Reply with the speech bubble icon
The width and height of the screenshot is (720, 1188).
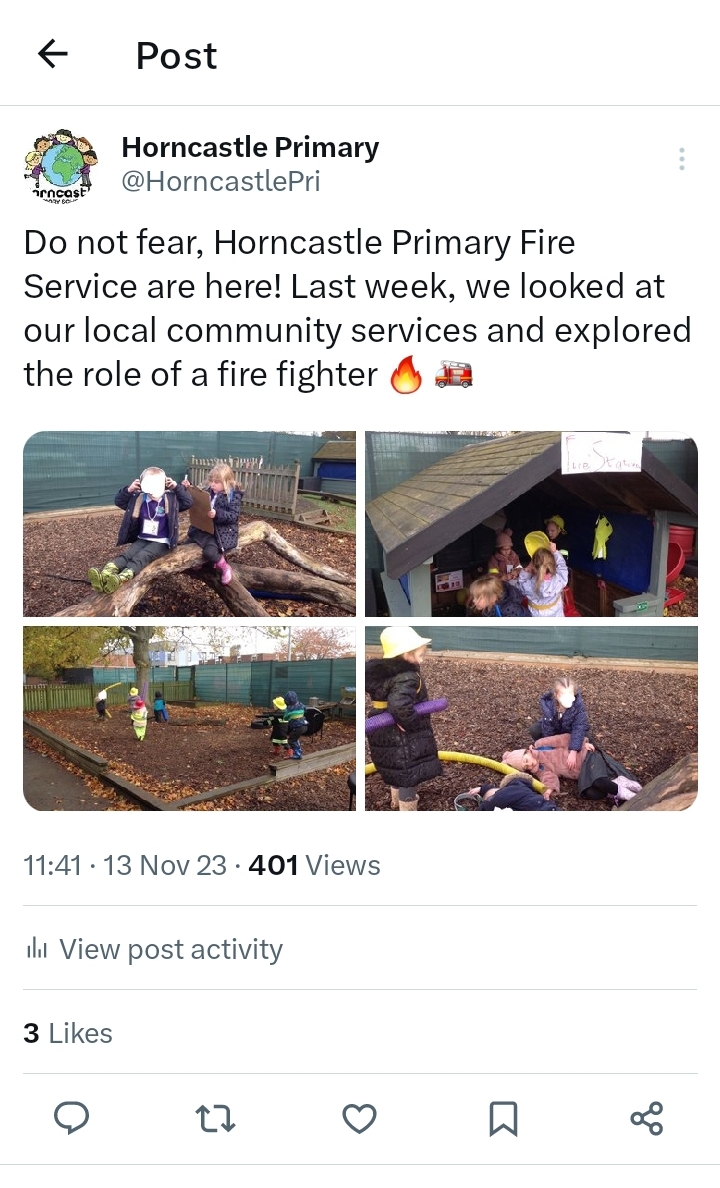click(72, 1118)
